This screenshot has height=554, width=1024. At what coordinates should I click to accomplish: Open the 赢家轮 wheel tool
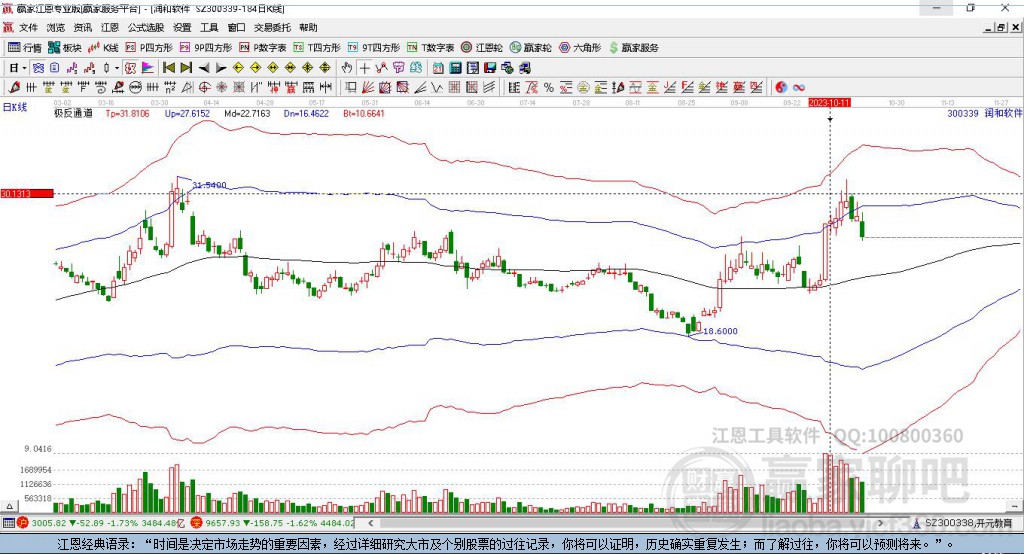pos(530,48)
